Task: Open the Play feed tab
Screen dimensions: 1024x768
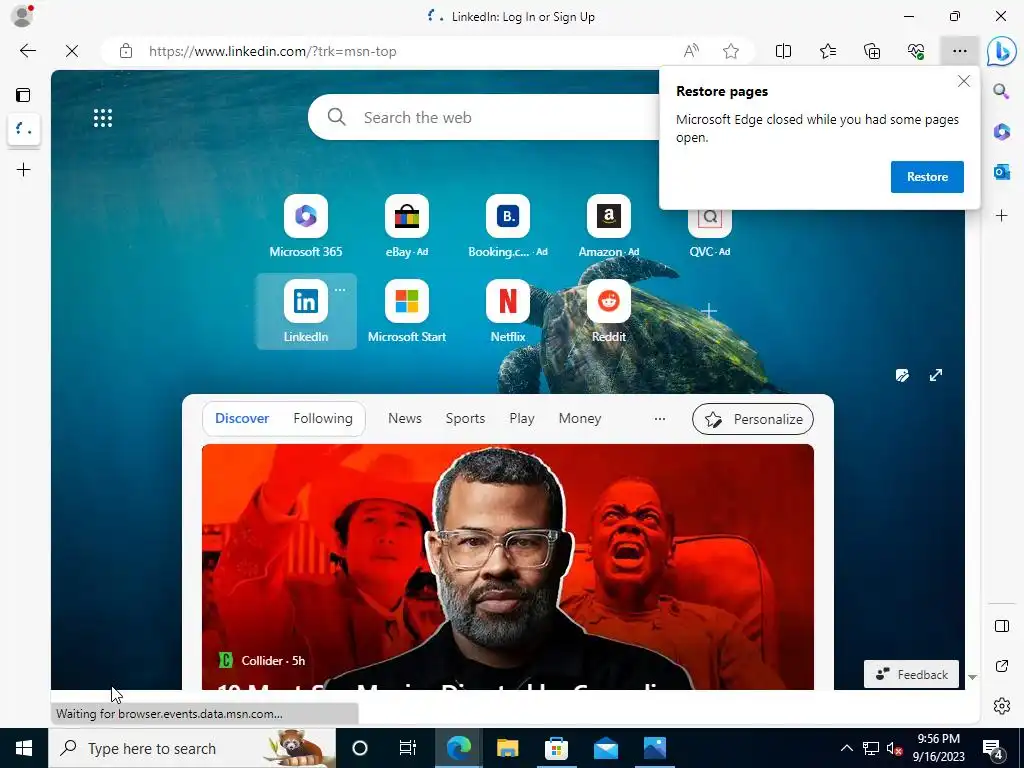Action: [x=522, y=419]
